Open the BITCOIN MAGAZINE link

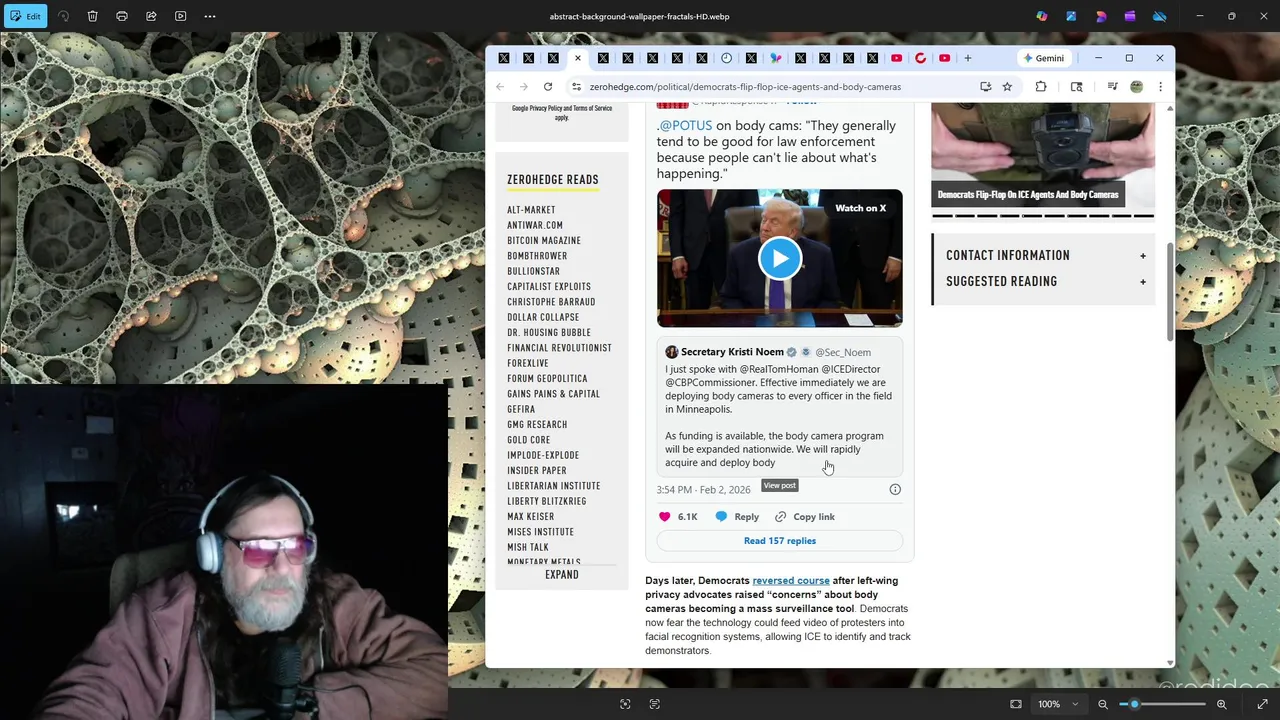pyautogui.click(x=544, y=241)
